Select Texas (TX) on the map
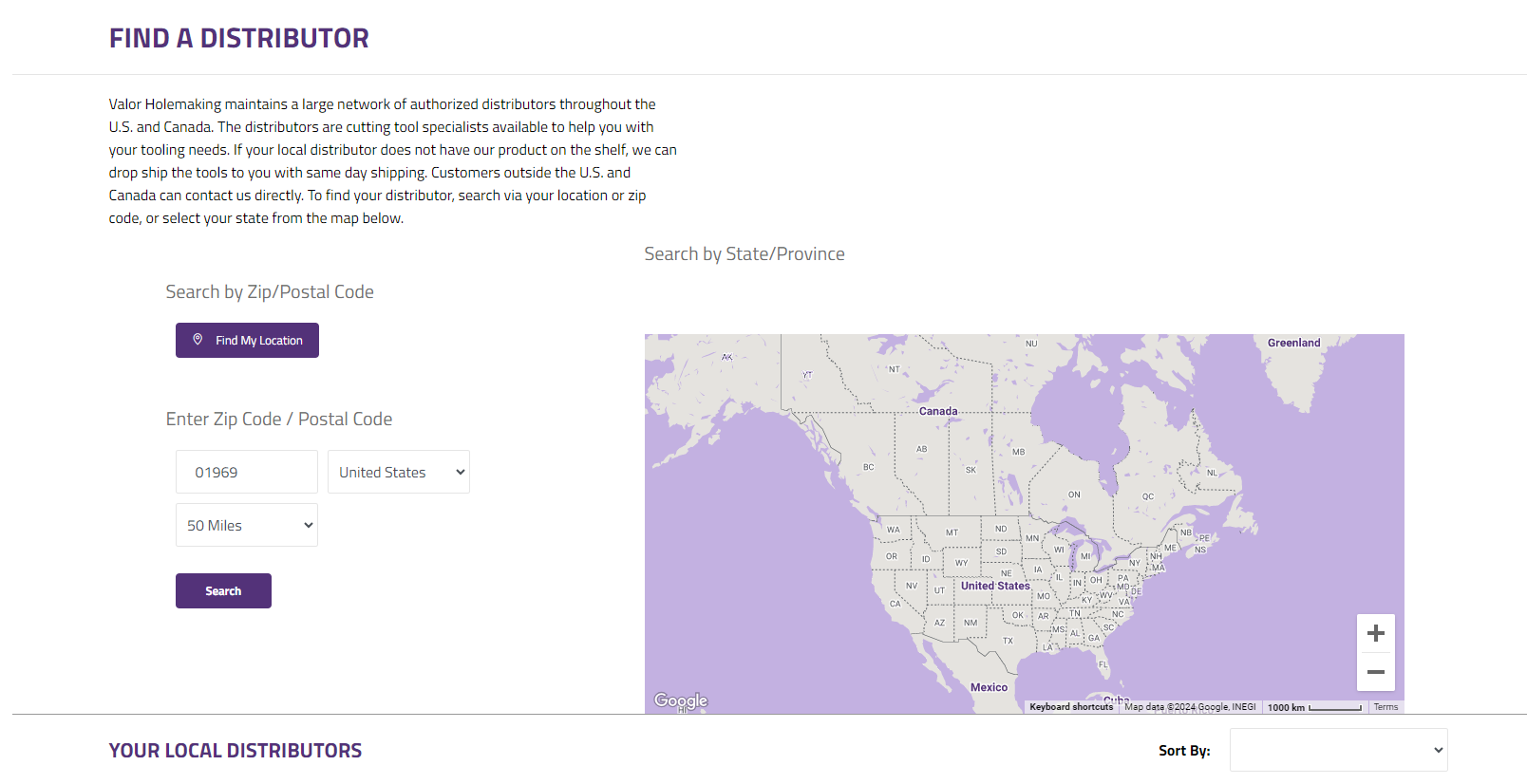 (x=1008, y=641)
